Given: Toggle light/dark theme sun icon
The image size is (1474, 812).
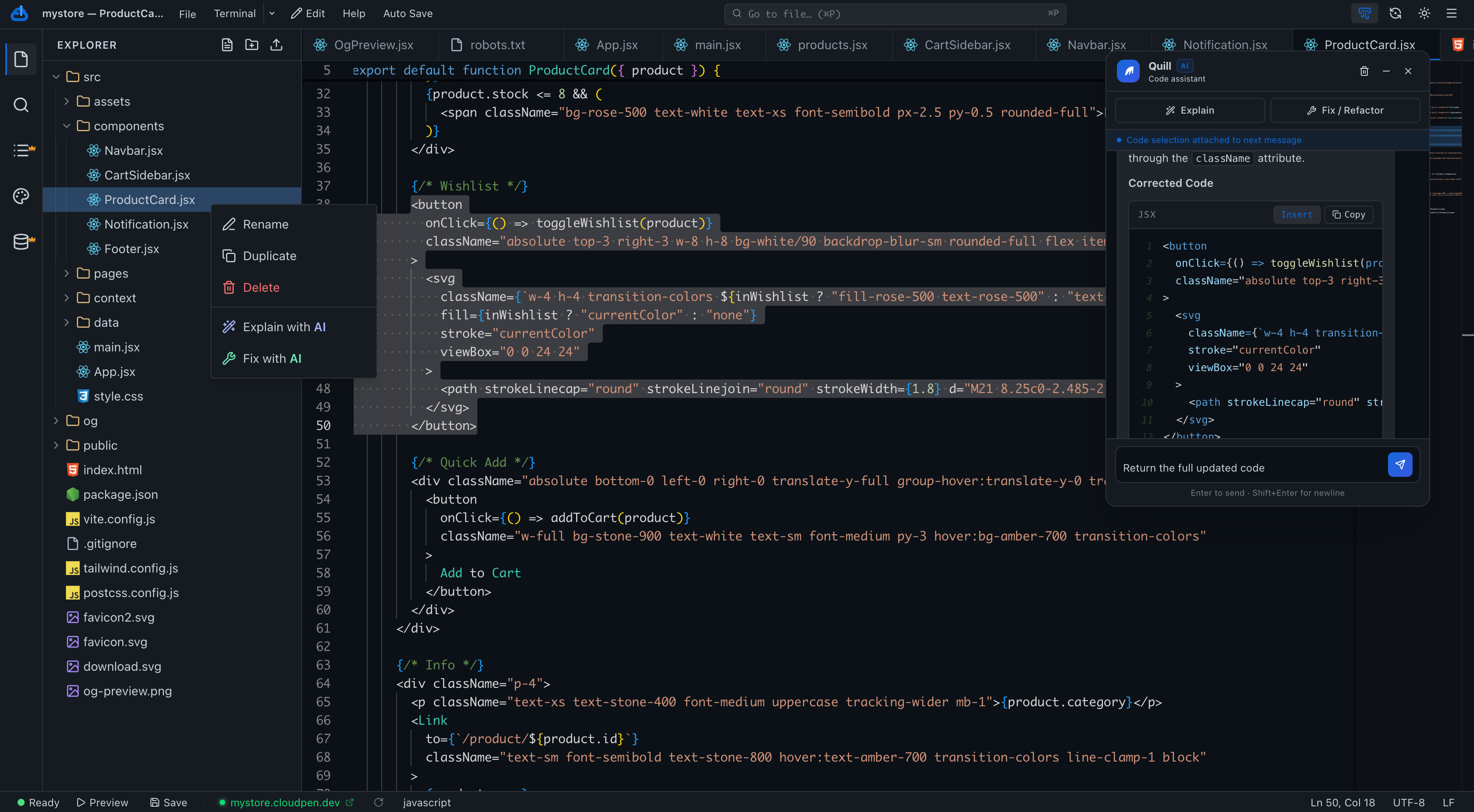Looking at the screenshot, I should [x=1424, y=13].
